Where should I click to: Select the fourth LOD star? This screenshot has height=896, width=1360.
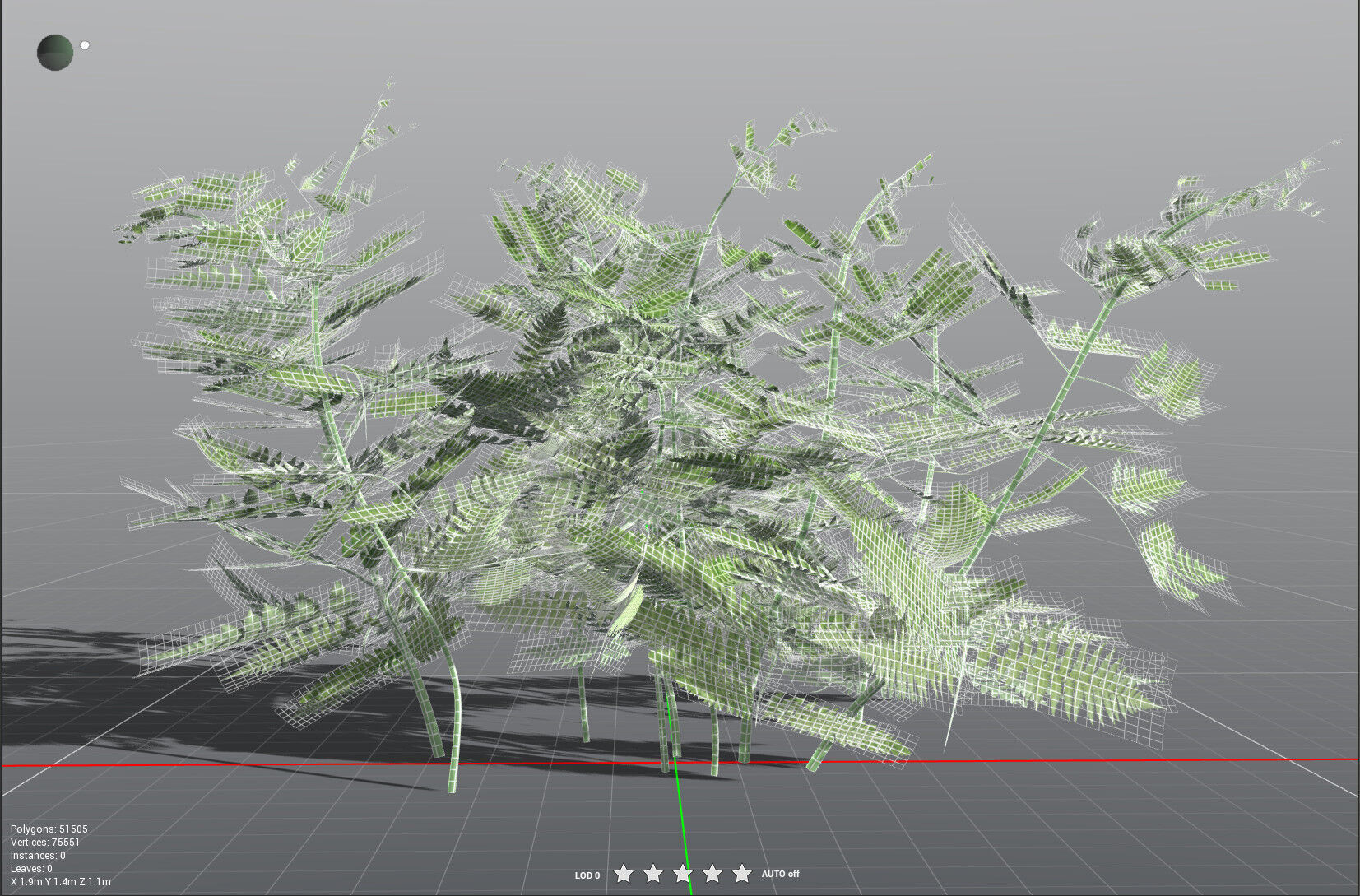click(x=712, y=873)
